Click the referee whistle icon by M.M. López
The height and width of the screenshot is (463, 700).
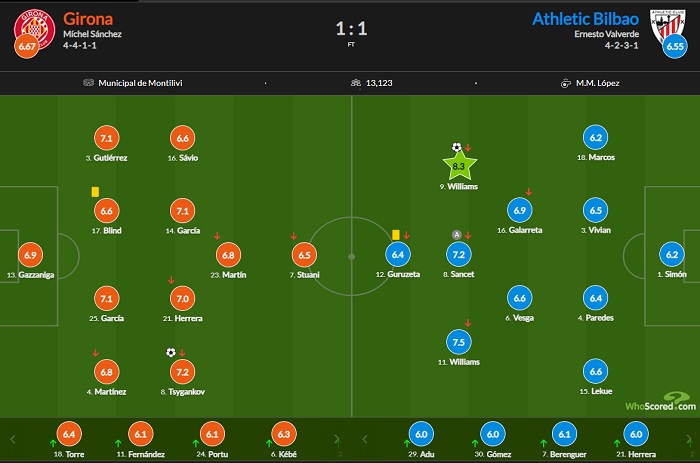[566, 83]
